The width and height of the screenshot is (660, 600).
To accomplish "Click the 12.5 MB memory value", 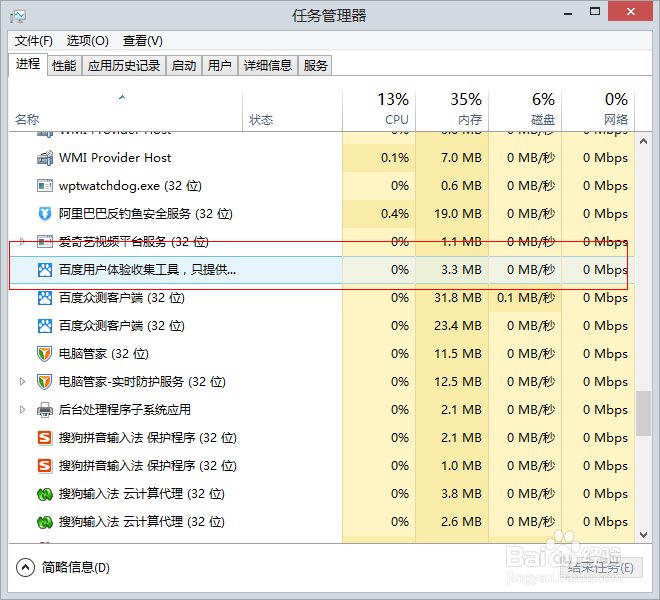I will tap(458, 382).
